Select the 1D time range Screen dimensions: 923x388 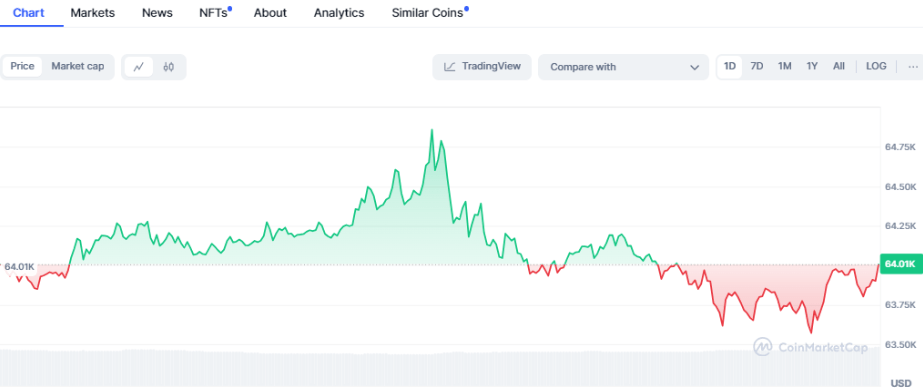(x=730, y=67)
